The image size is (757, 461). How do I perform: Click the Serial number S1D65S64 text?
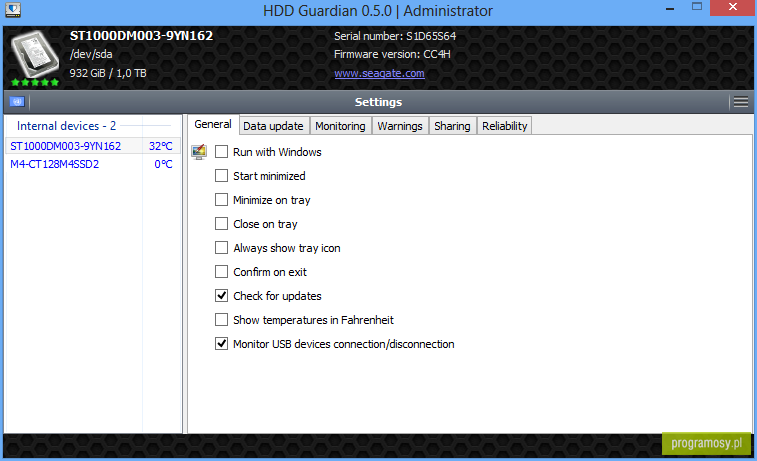[x=395, y=36]
